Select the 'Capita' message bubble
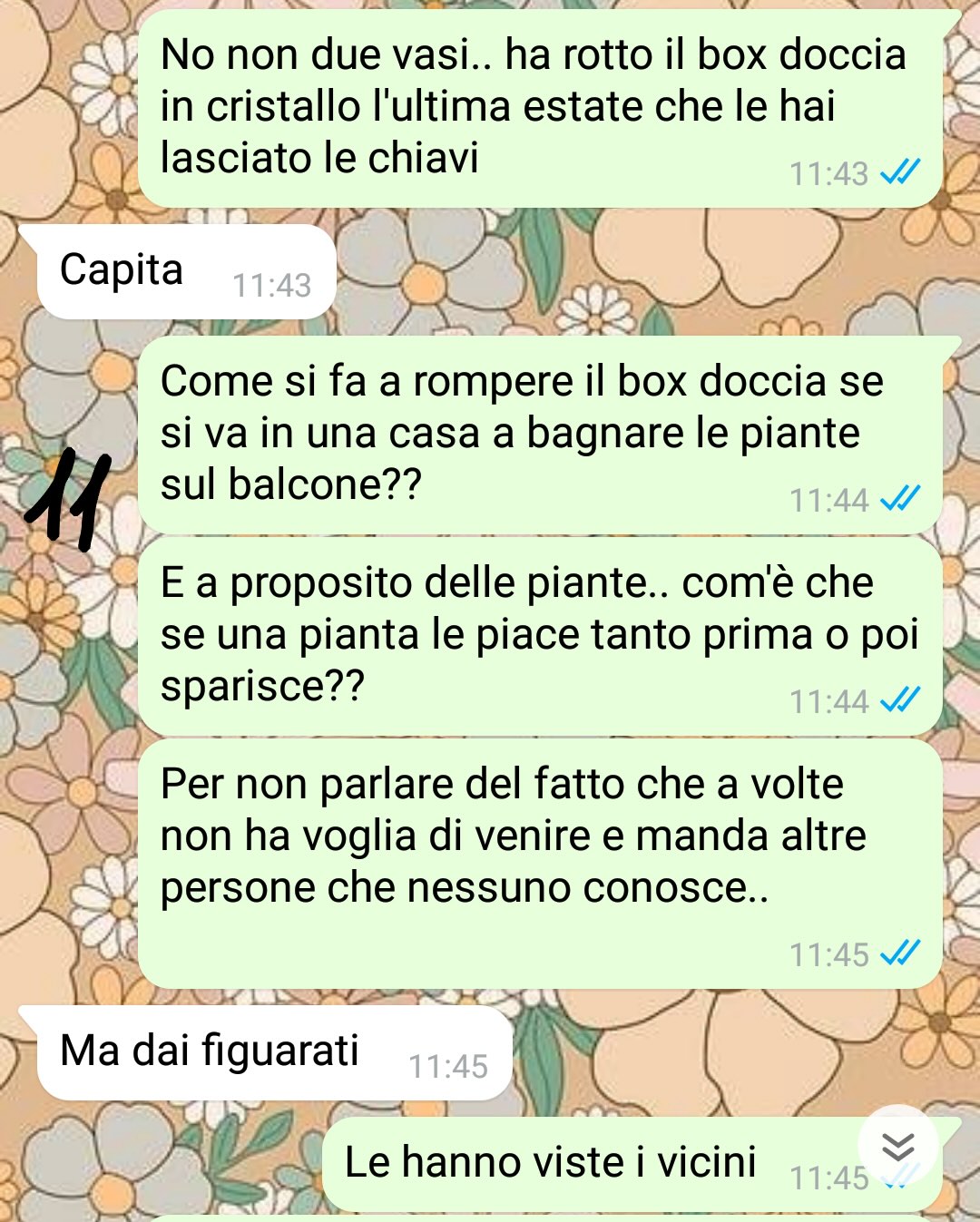Screen dimensions: 980x1222 tap(186, 271)
